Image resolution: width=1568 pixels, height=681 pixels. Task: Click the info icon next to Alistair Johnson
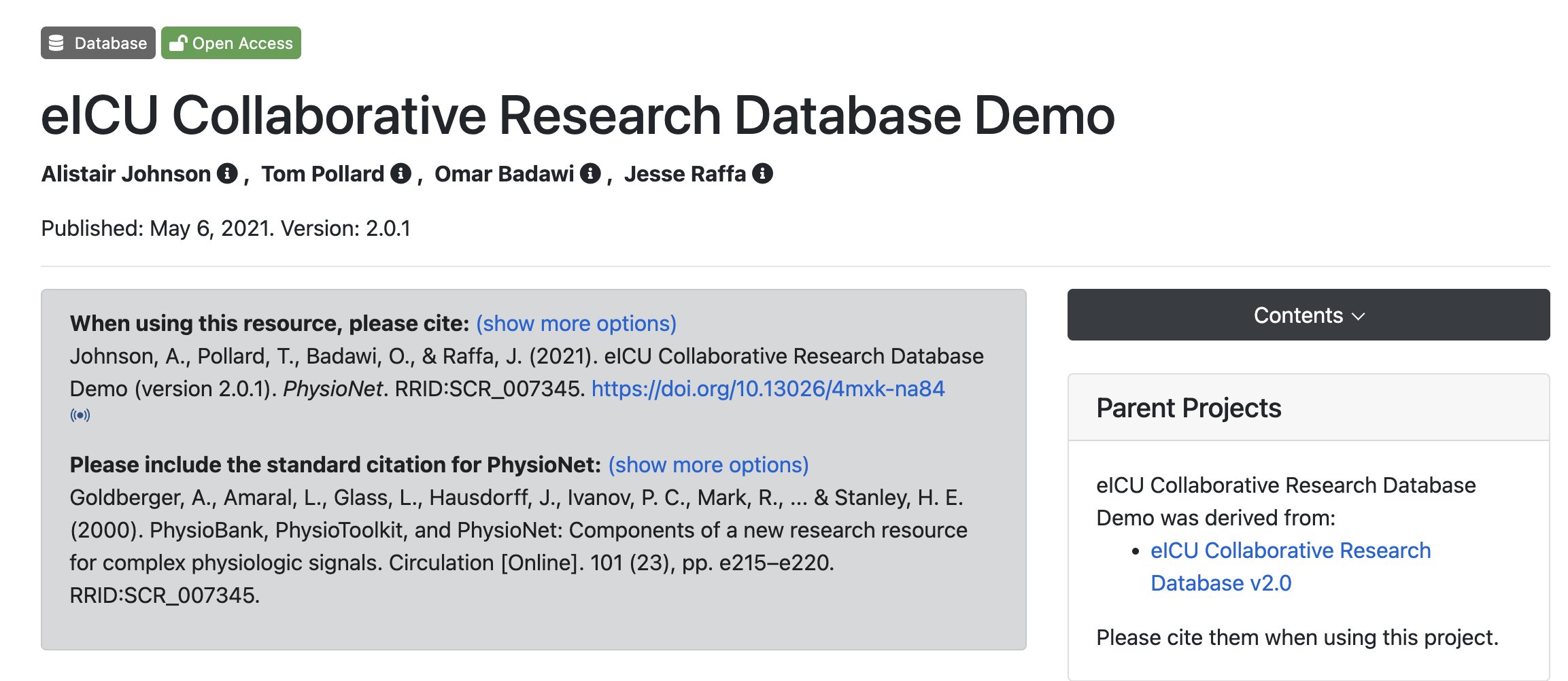tap(227, 174)
